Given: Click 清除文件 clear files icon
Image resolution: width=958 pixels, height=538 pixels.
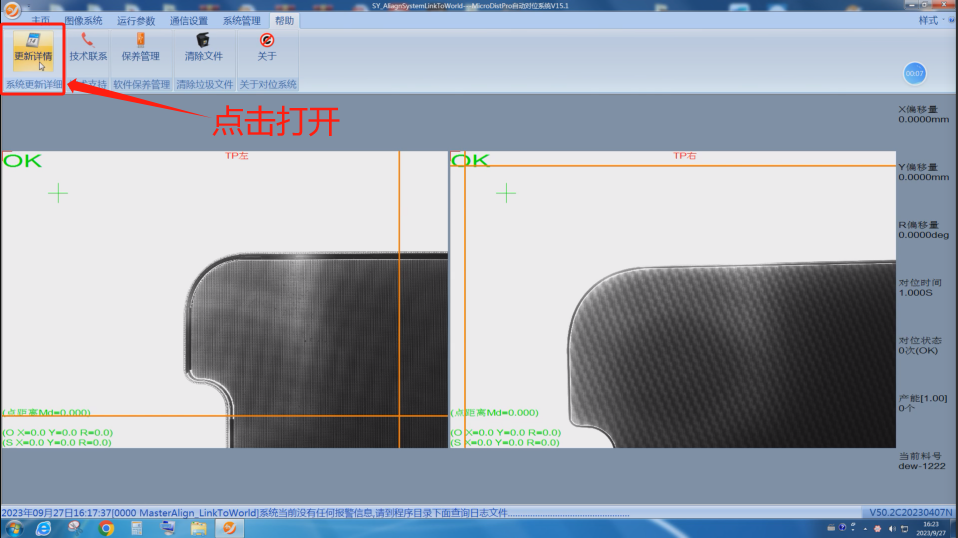Looking at the screenshot, I should point(203,48).
